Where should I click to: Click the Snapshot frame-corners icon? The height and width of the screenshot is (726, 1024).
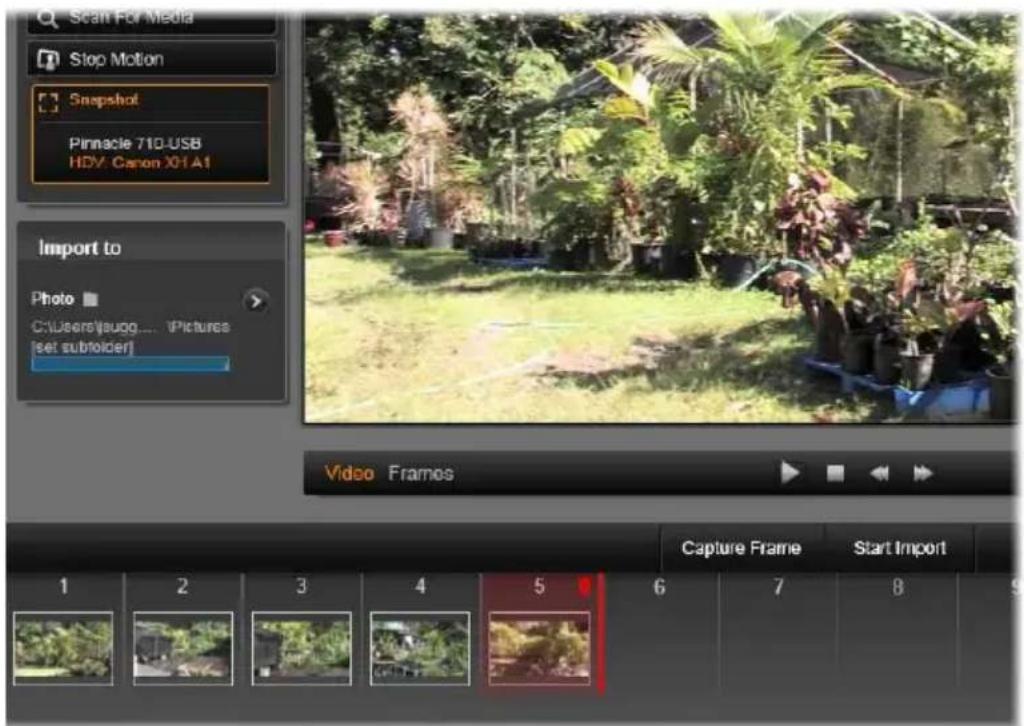[48, 103]
